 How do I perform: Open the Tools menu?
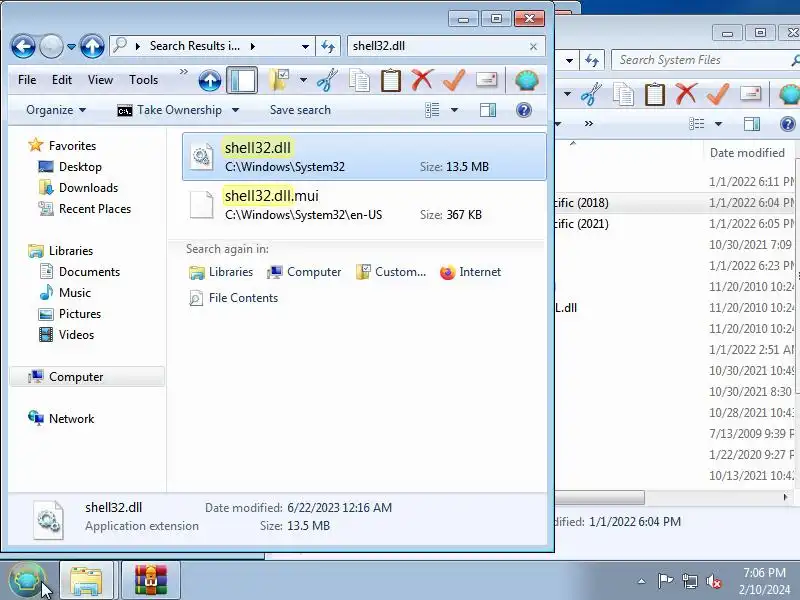(x=143, y=80)
